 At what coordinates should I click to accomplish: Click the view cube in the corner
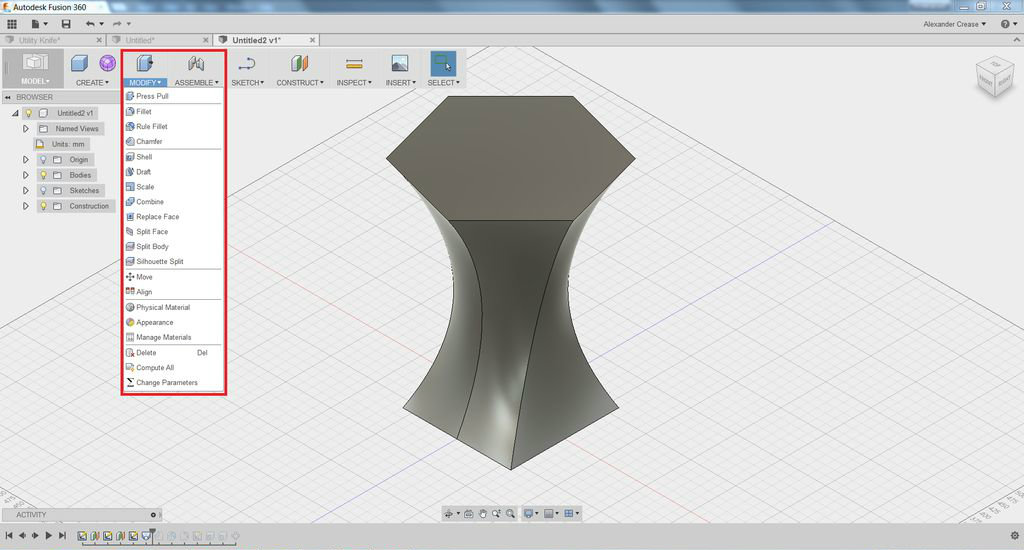click(994, 78)
